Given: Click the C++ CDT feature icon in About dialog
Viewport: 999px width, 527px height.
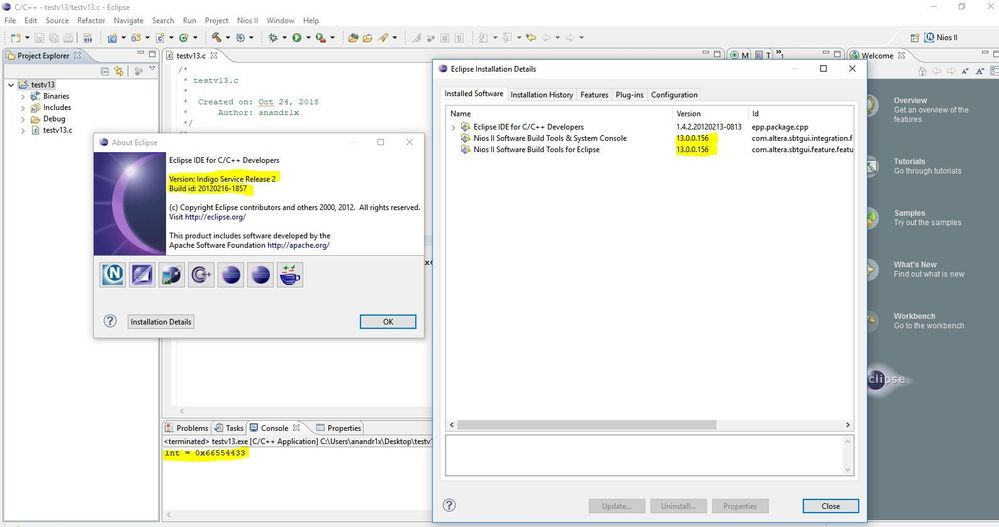Looking at the screenshot, I should [x=201, y=274].
